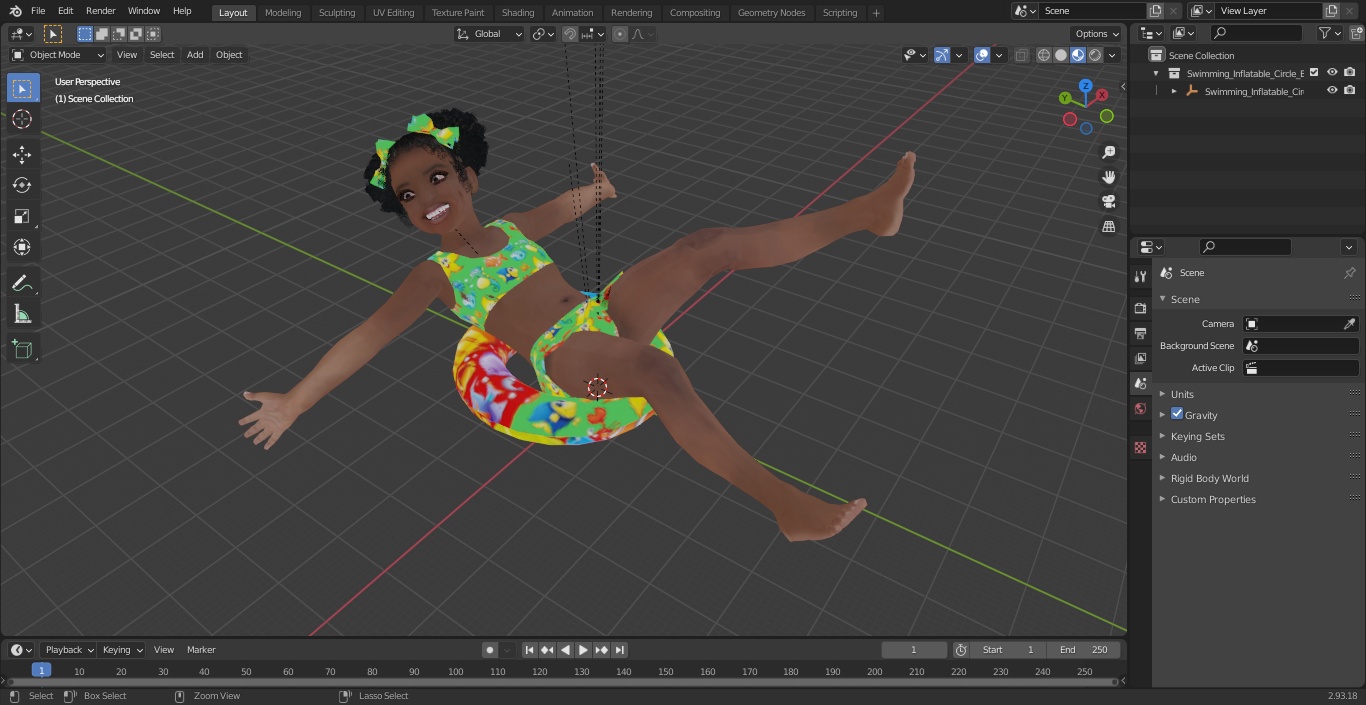Activate the Move tool
Viewport: 1366px width, 705px height.
pos(22,154)
